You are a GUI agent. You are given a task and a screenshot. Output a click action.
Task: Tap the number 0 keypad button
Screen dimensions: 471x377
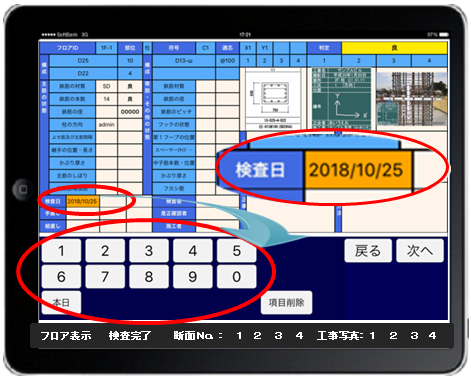(237, 277)
